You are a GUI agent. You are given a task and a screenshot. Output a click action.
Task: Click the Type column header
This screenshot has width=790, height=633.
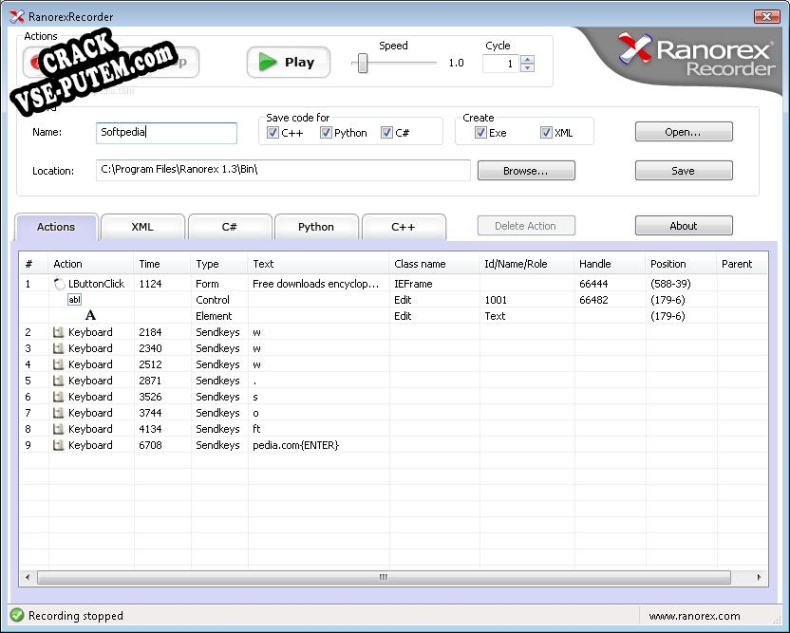click(219, 264)
